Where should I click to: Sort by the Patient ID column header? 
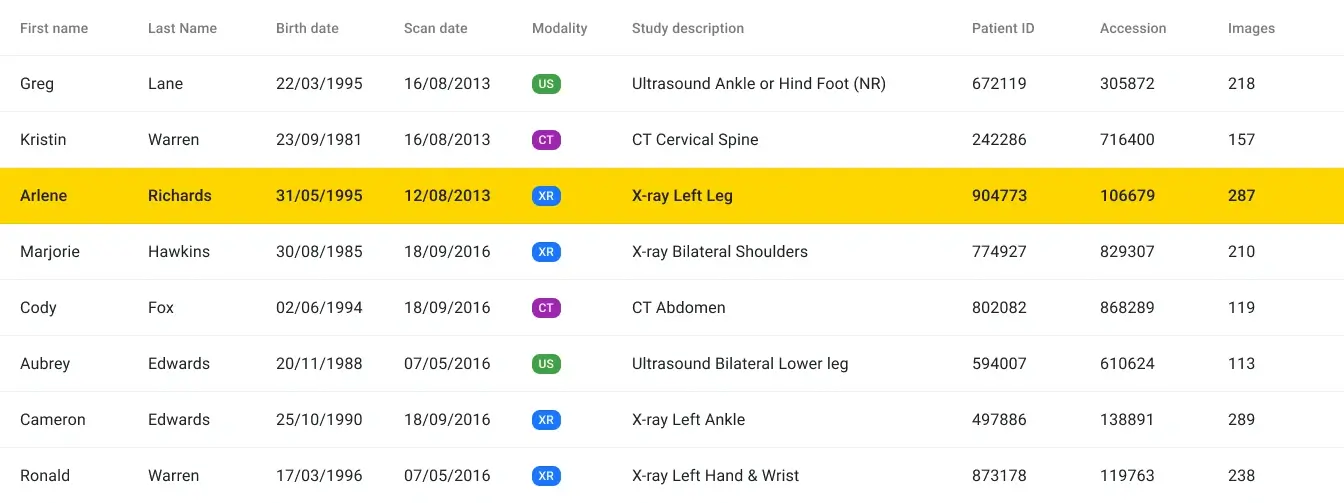tap(1003, 28)
